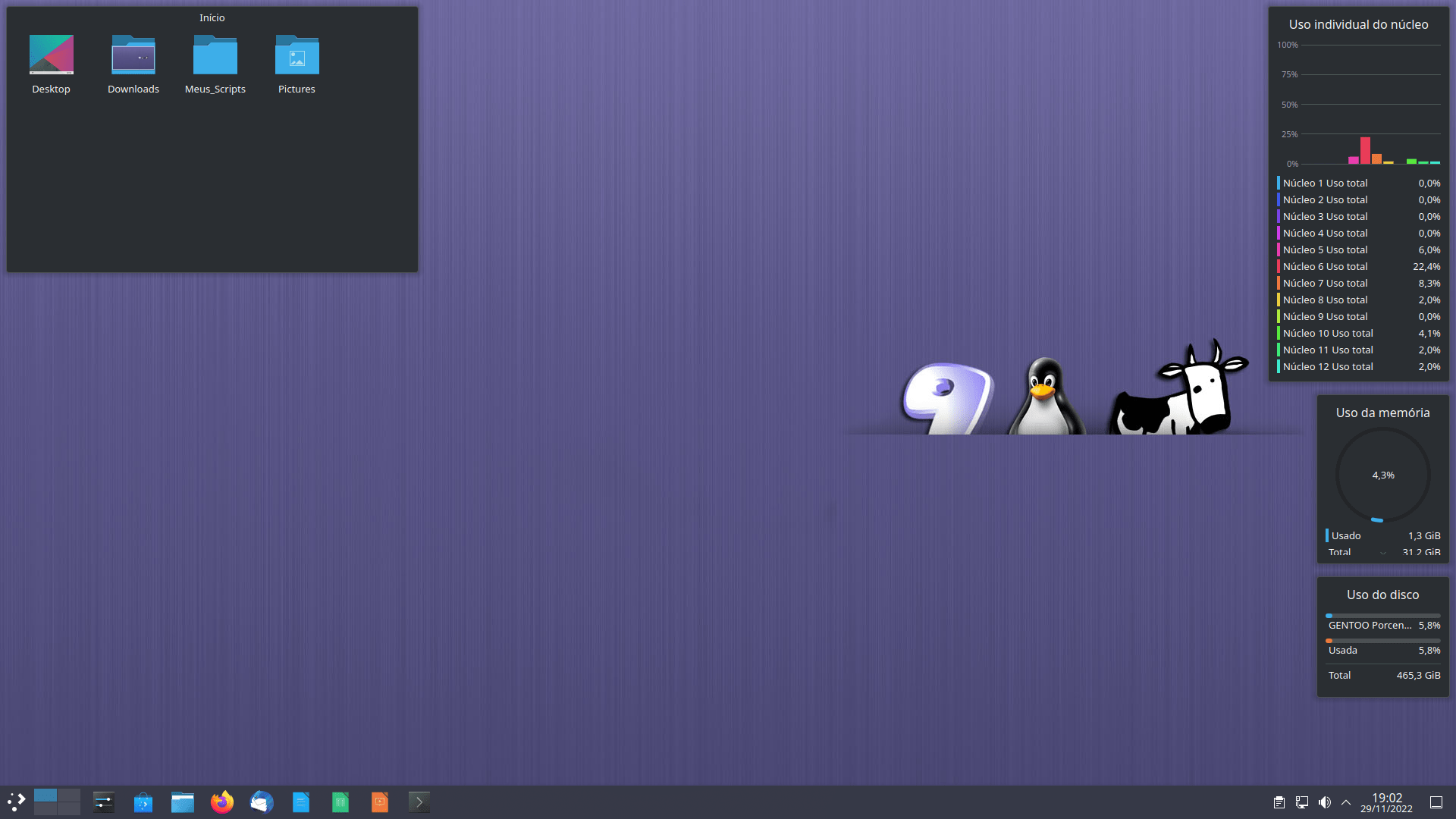
Task: Launch LibreOffice Impress from the taskbar
Action: [380, 802]
